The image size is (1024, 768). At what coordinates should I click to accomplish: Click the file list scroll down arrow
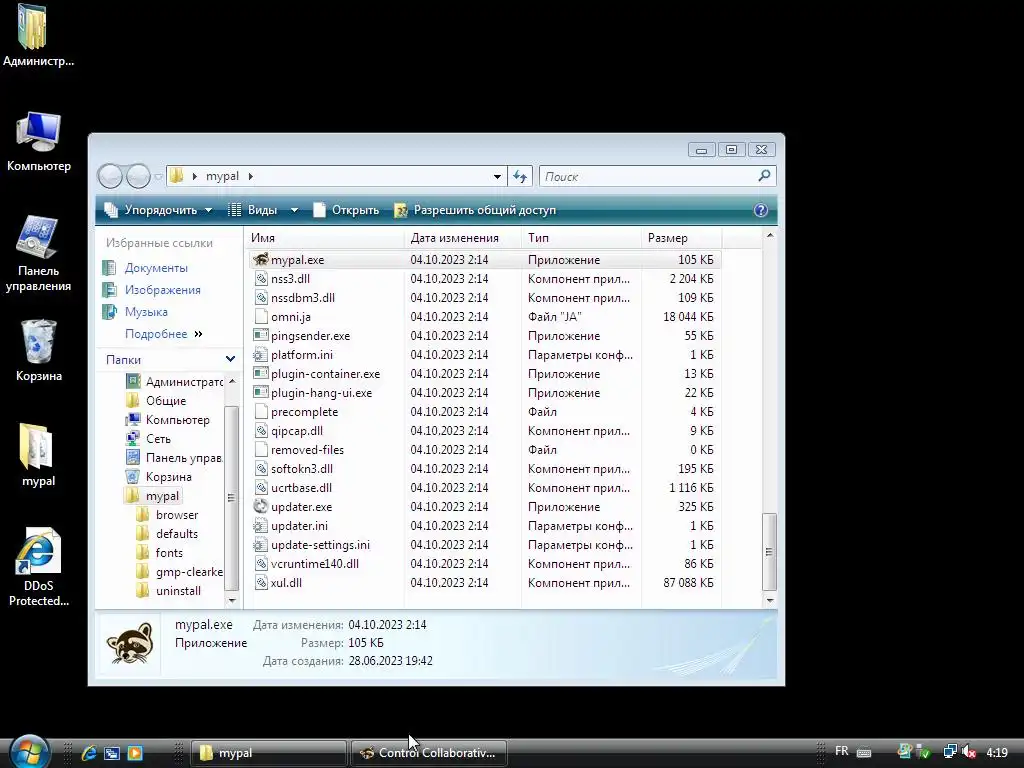click(x=770, y=600)
